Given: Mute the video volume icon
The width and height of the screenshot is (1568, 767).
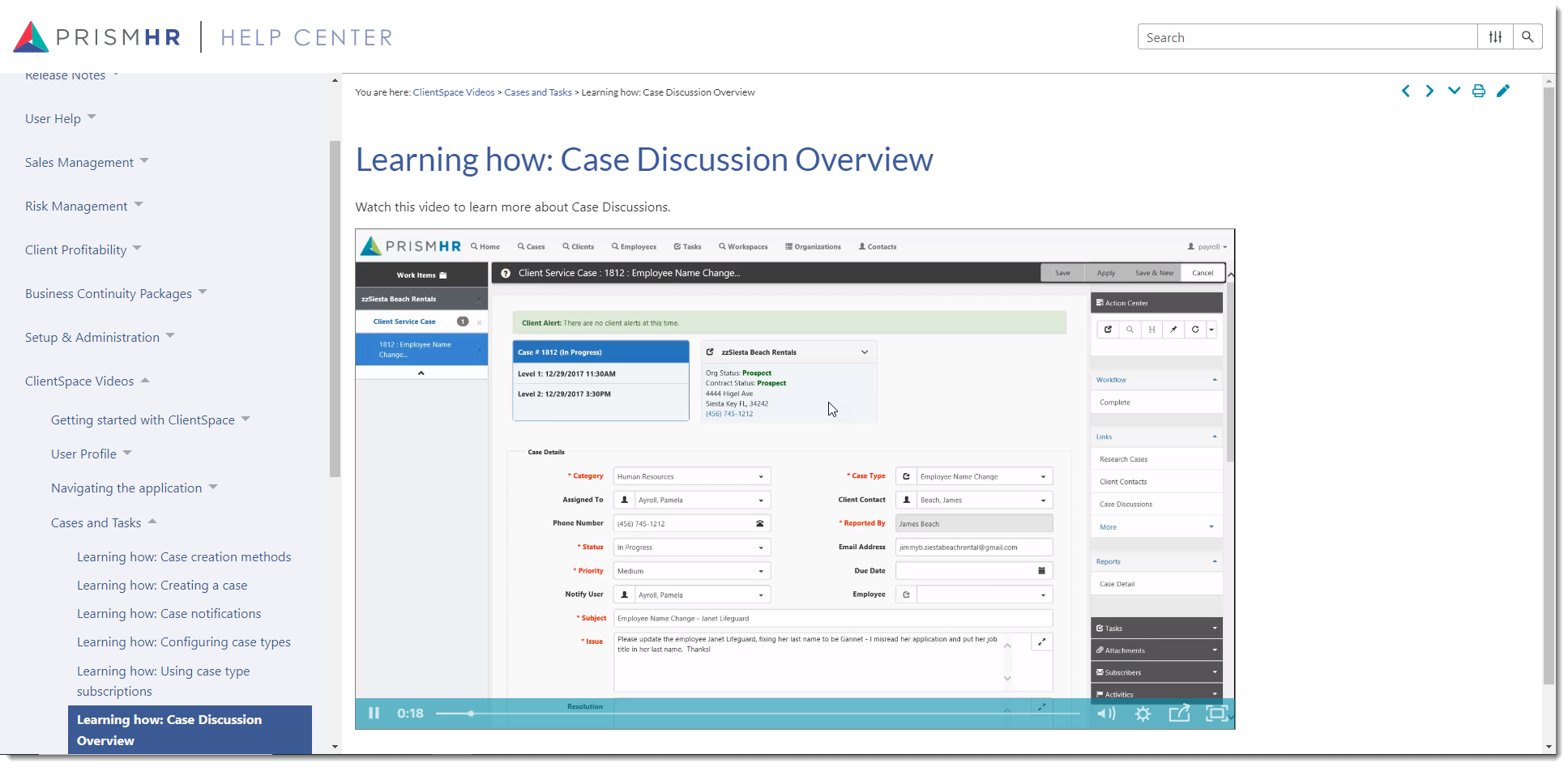Looking at the screenshot, I should pos(1106,714).
